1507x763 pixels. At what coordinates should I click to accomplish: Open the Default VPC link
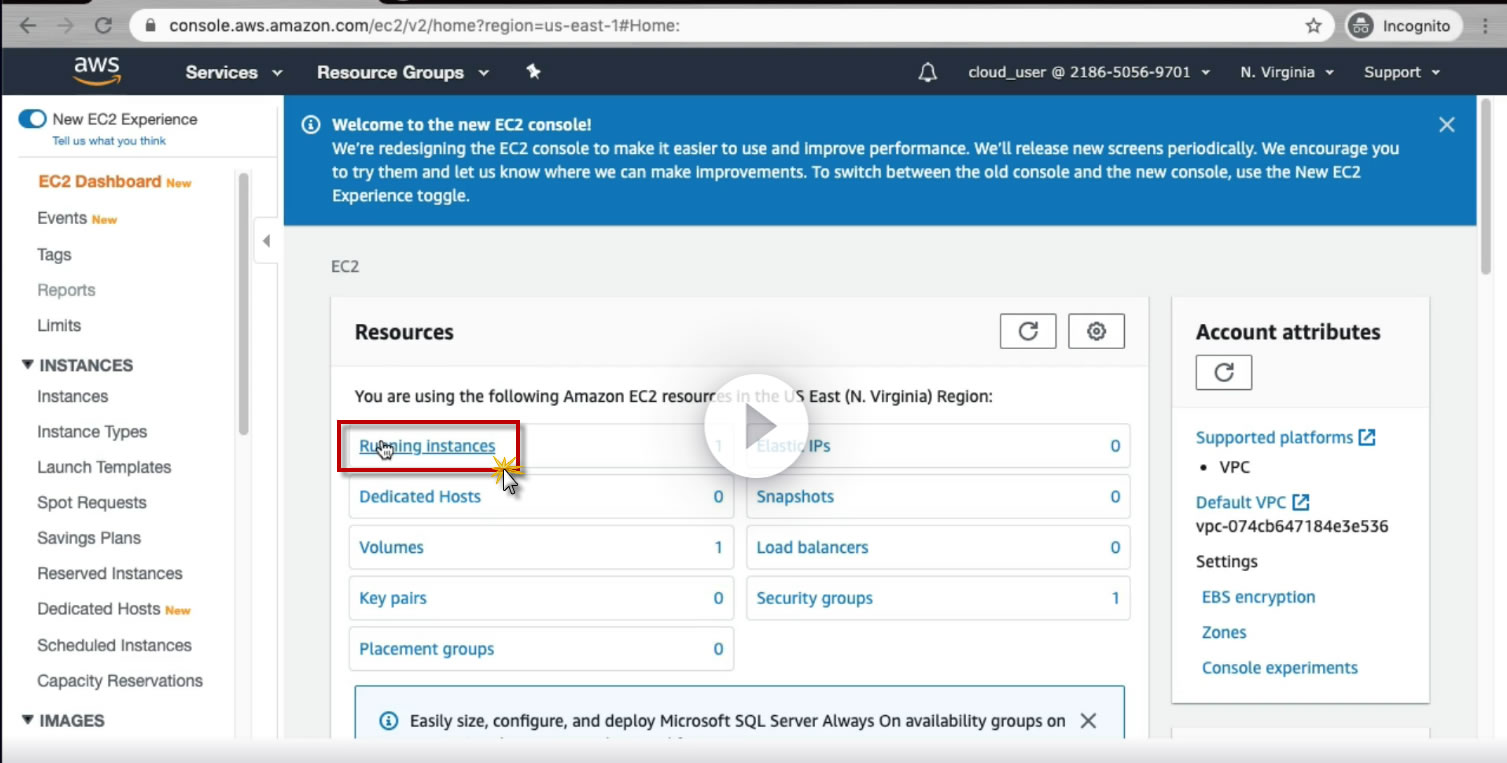pos(1252,502)
